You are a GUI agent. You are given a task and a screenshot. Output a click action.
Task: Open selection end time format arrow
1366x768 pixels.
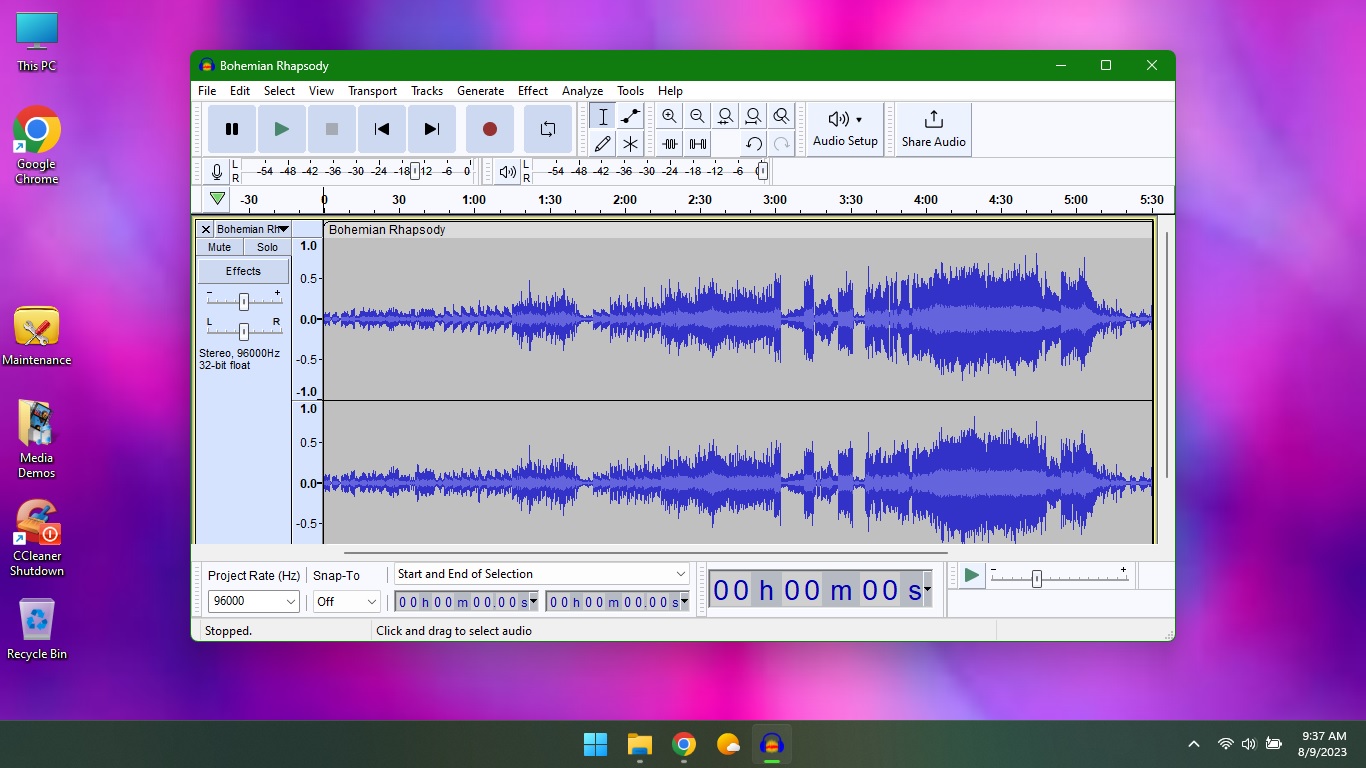[685, 602]
